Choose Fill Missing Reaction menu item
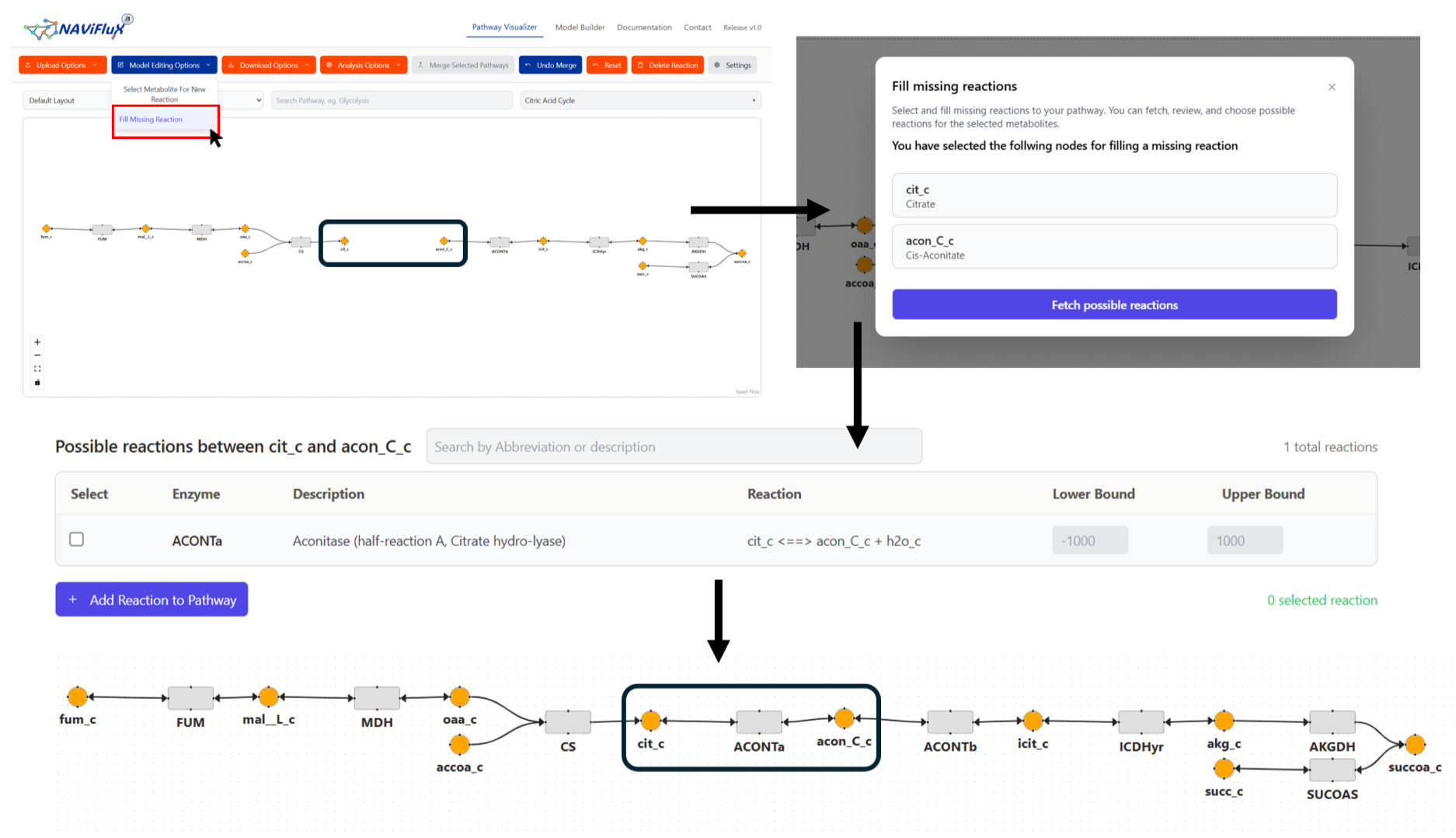The image size is (1456, 838). point(152,120)
